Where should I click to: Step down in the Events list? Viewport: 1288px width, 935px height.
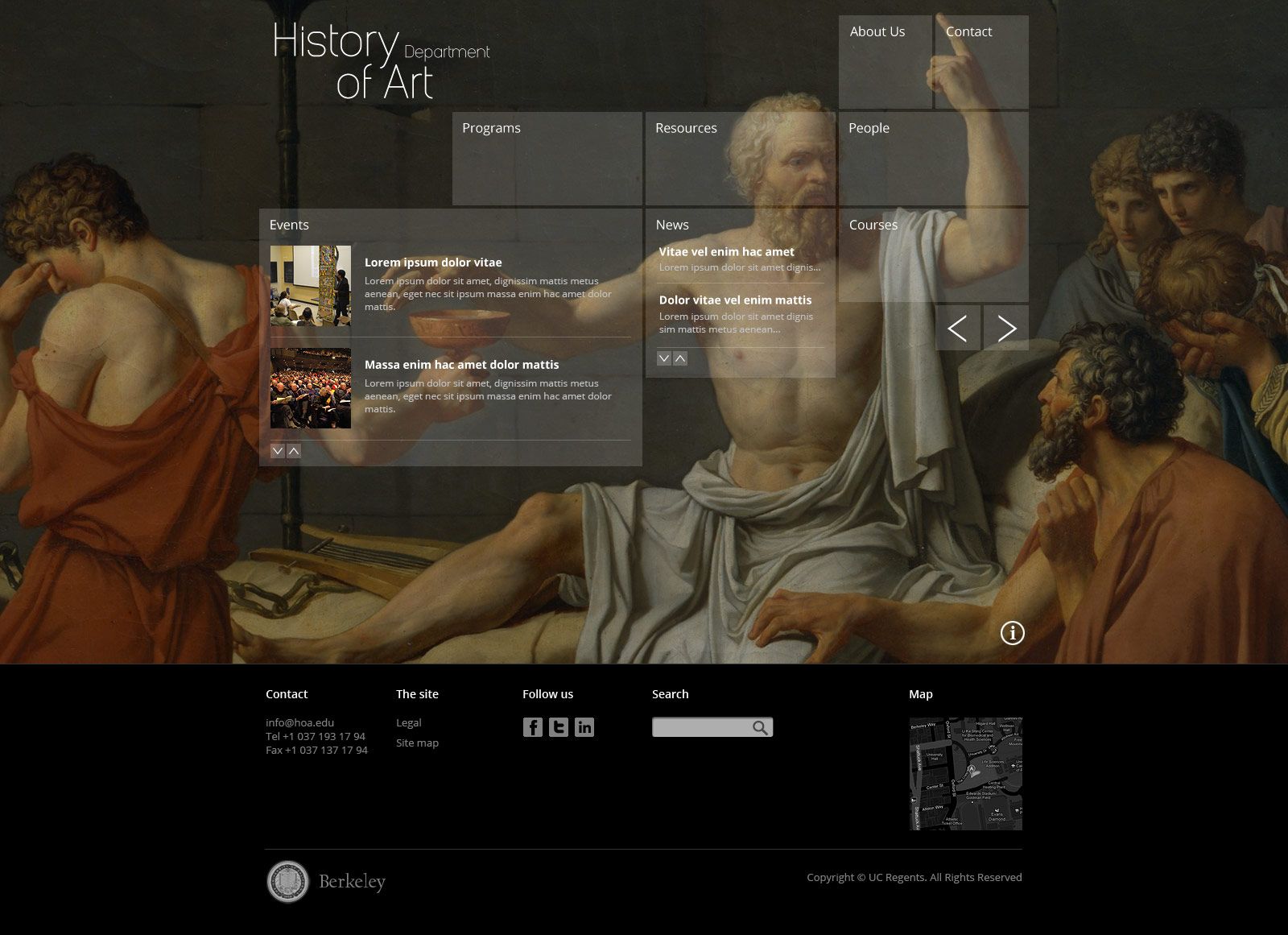click(x=278, y=451)
